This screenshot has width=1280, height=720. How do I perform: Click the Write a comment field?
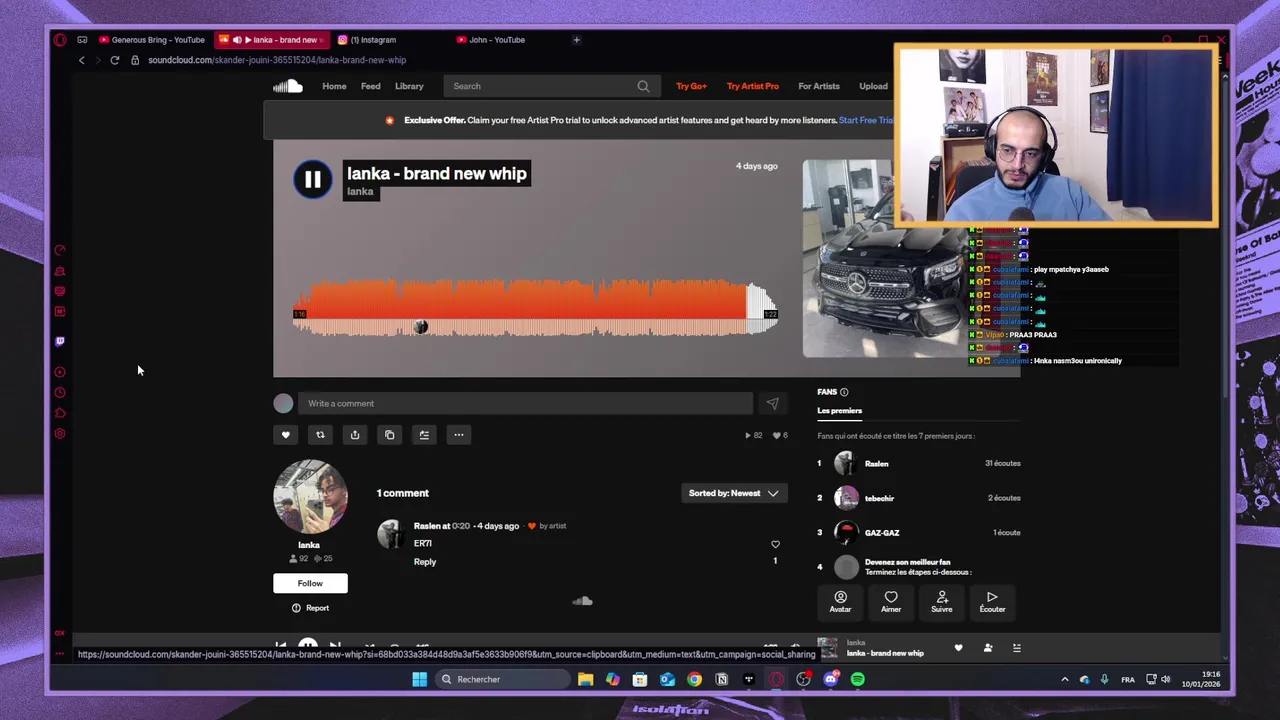tap(525, 404)
